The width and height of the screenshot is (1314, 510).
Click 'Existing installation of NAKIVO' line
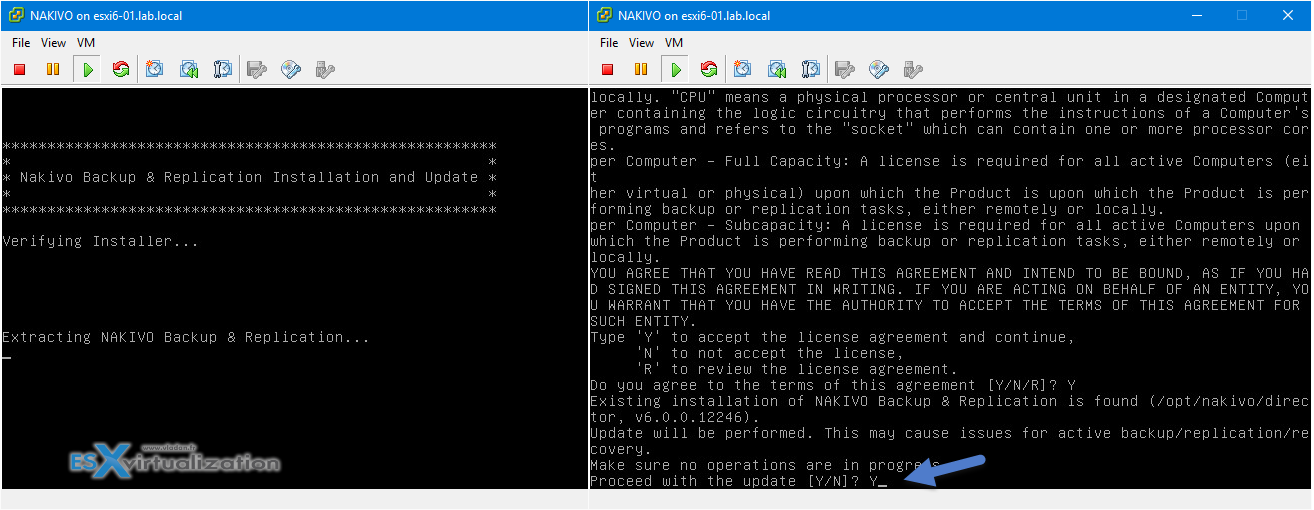pos(949,401)
